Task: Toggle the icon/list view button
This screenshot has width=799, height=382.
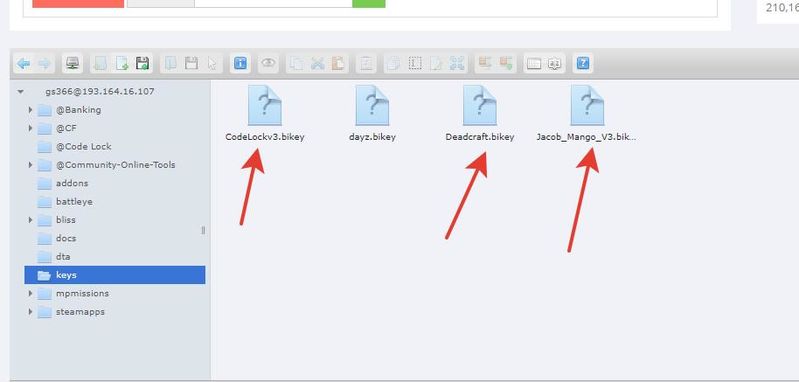Action: click(x=534, y=64)
